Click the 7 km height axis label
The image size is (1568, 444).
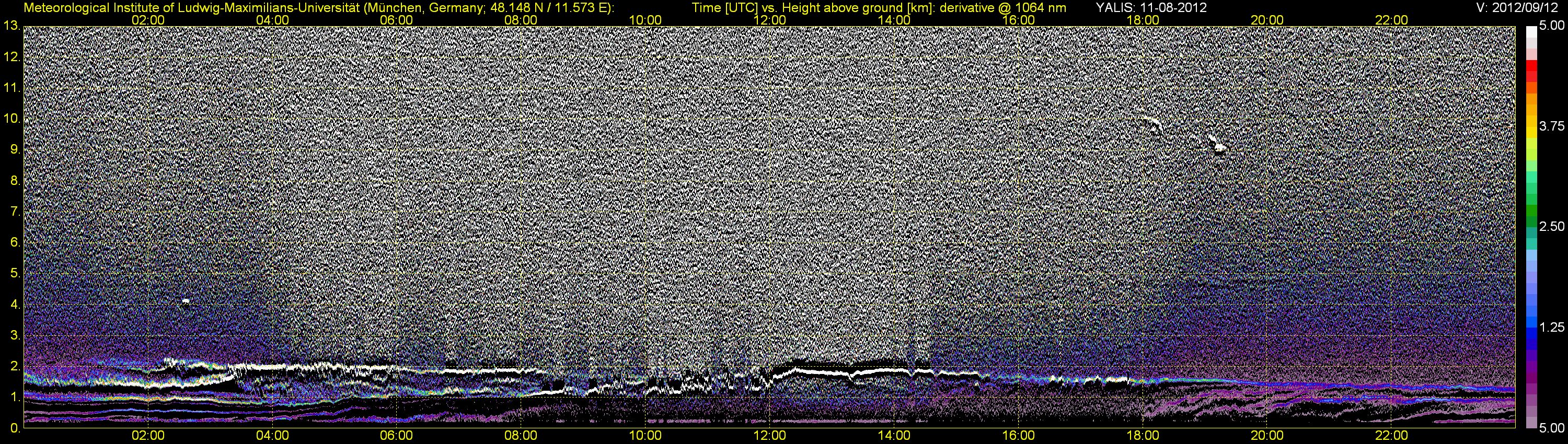pyautogui.click(x=15, y=212)
